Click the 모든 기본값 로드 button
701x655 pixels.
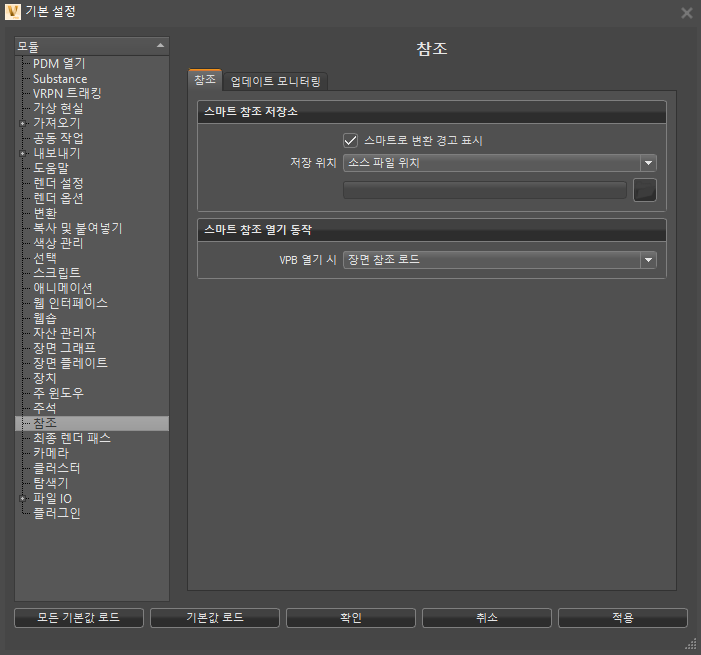pyautogui.click(x=79, y=617)
